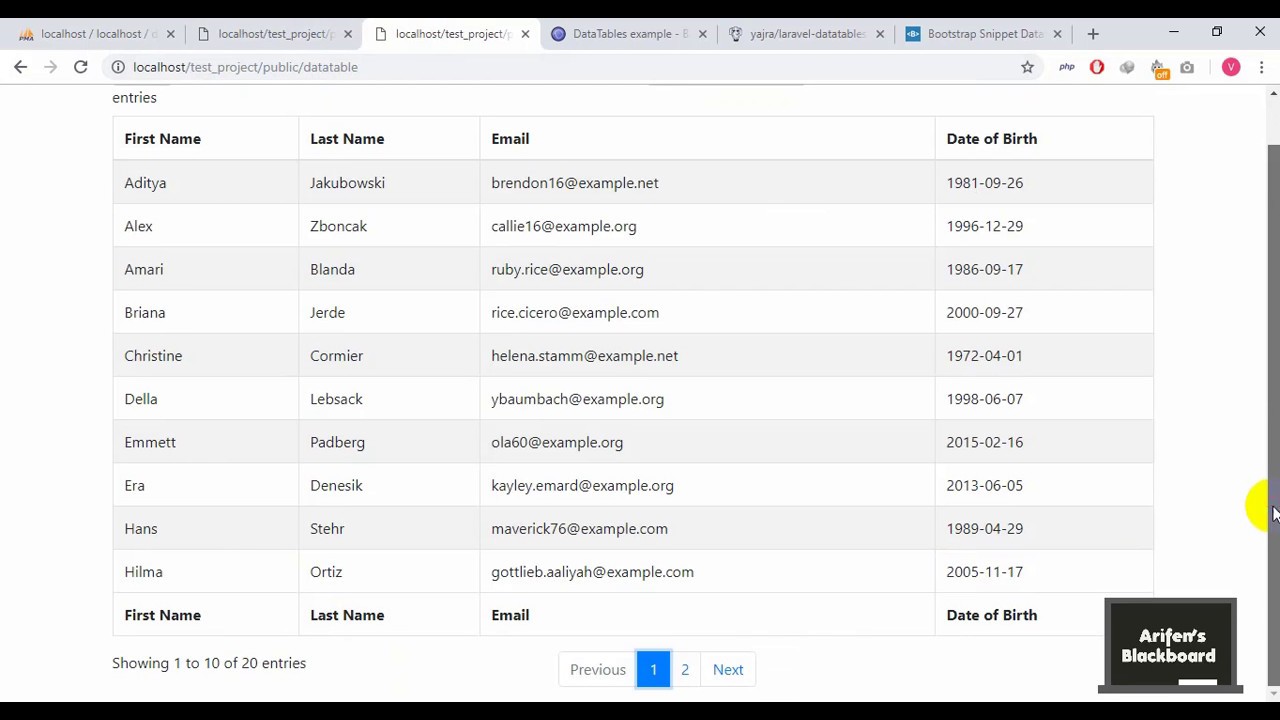
Task: Click the email maverick76@example.com
Action: pos(579,529)
